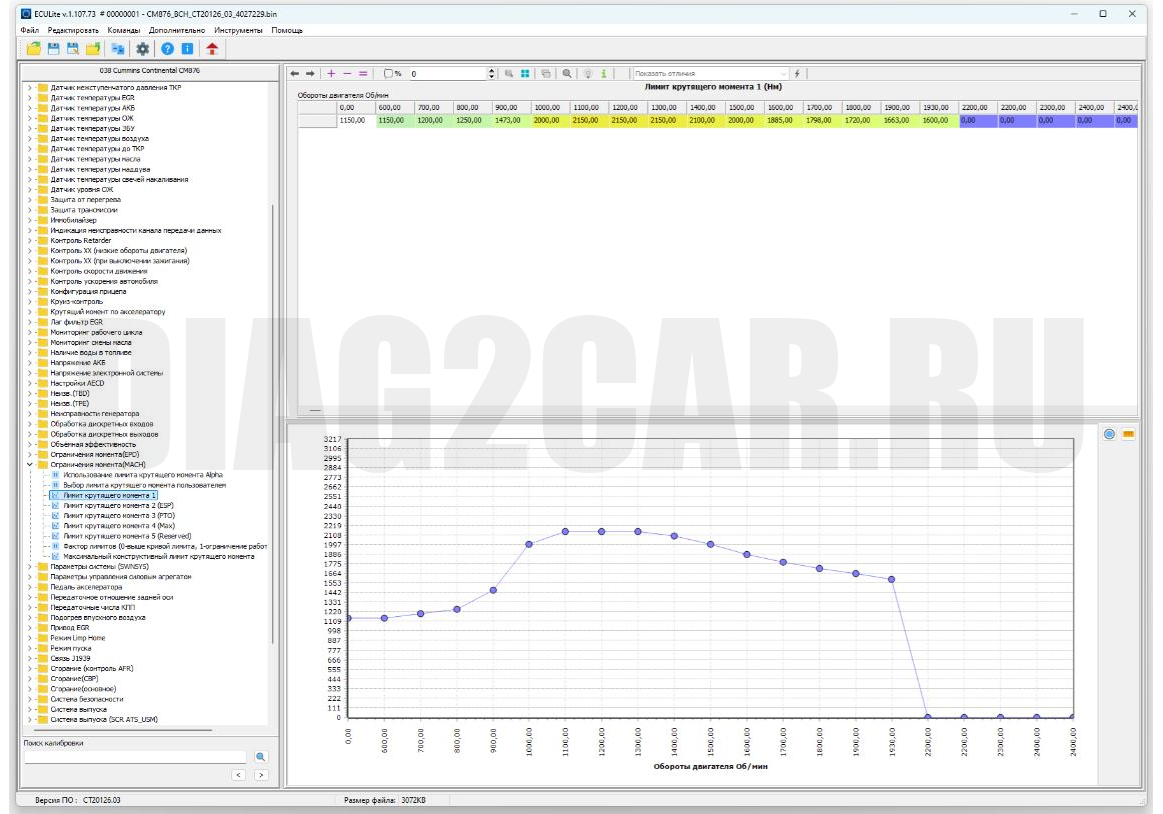Click the previous search result button
Viewport: 1163px width, 814px height.
pyautogui.click(x=239, y=775)
